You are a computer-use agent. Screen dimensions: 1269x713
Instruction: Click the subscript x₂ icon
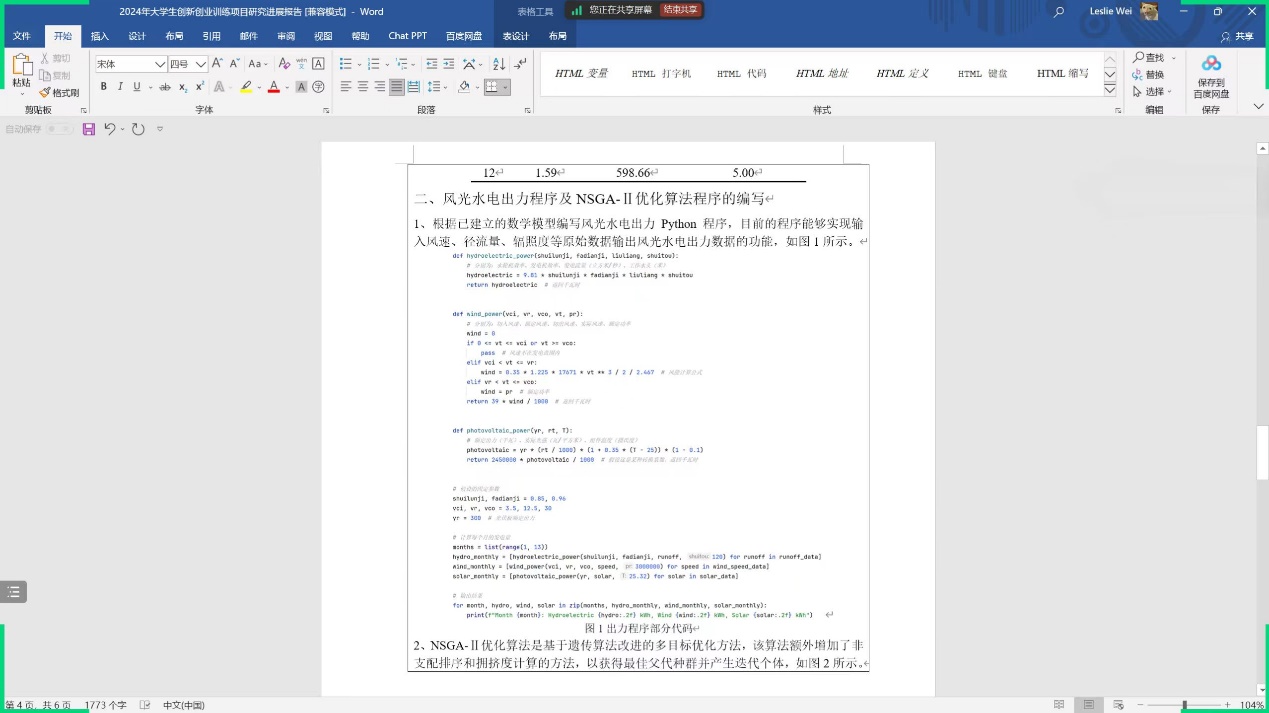pyautogui.click(x=184, y=87)
